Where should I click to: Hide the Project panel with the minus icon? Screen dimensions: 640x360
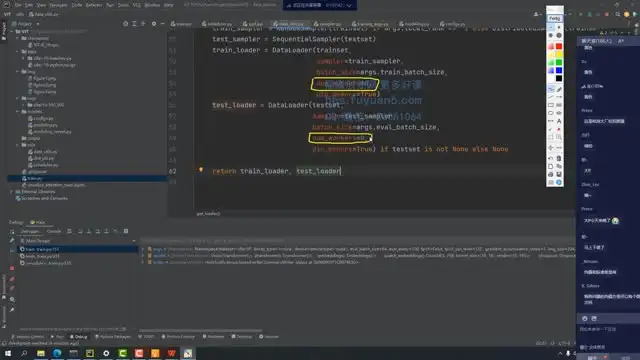(x=162, y=24)
